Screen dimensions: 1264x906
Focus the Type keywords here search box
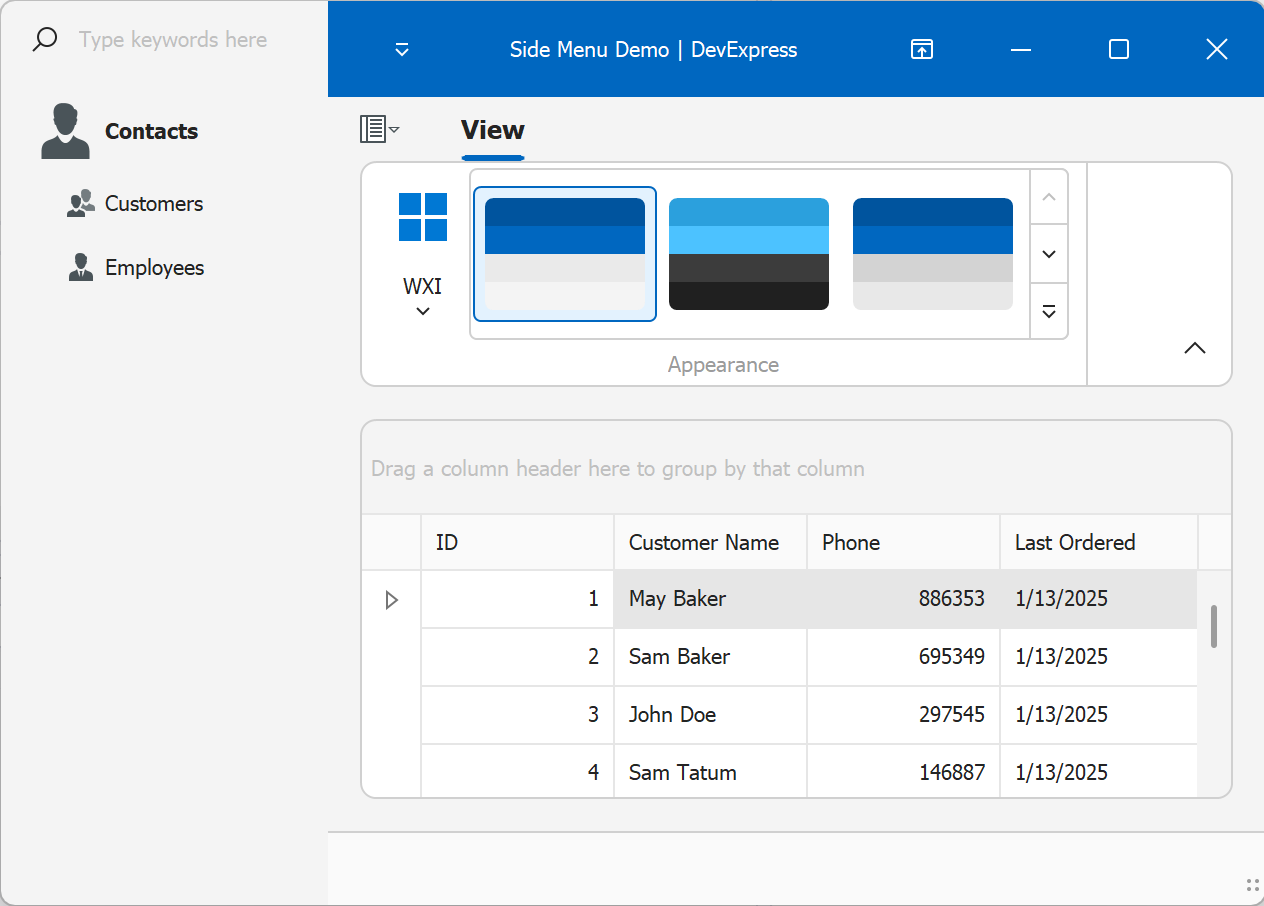pos(173,40)
